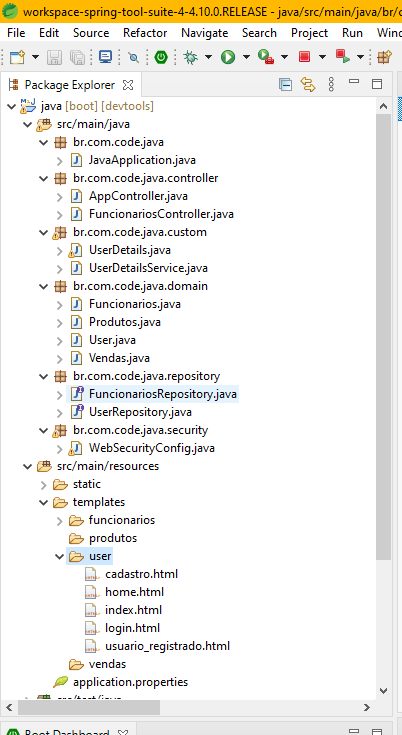Image resolution: width=402 pixels, height=735 pixels.
Task: Click the green Relaunch power icon
Action: click(161, 57)
